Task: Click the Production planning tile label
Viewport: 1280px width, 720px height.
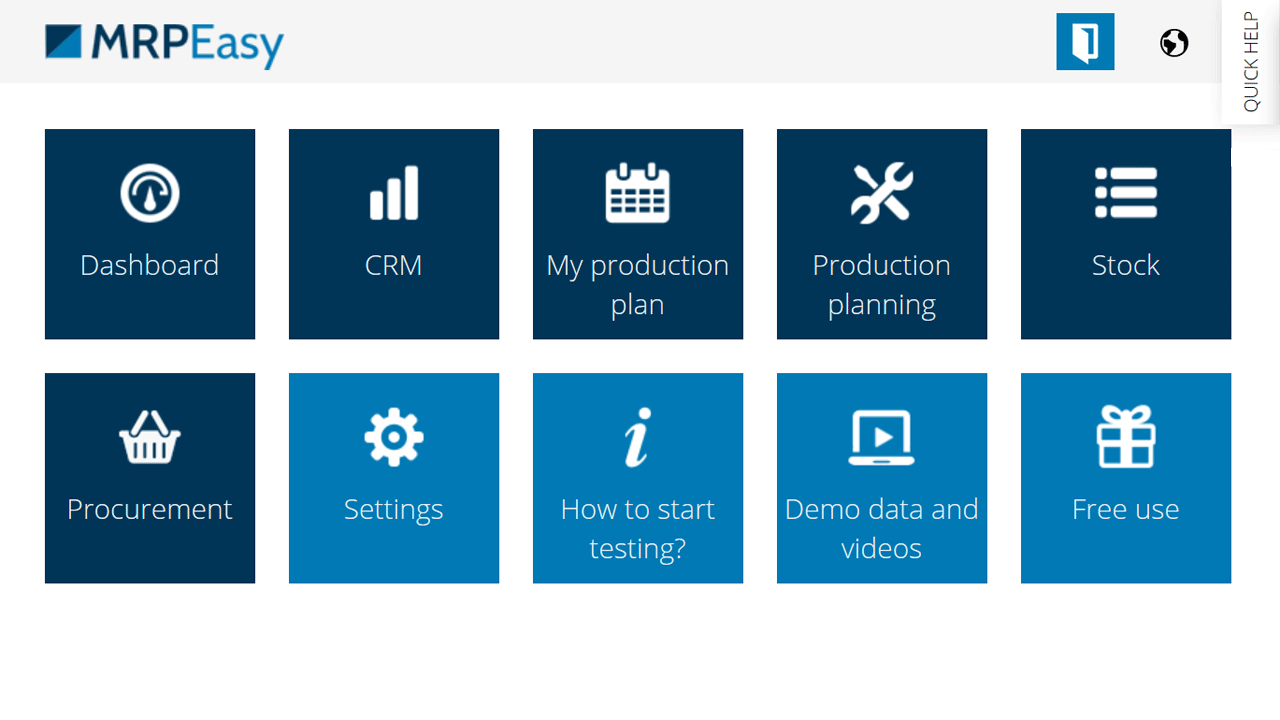Action: 882,284
